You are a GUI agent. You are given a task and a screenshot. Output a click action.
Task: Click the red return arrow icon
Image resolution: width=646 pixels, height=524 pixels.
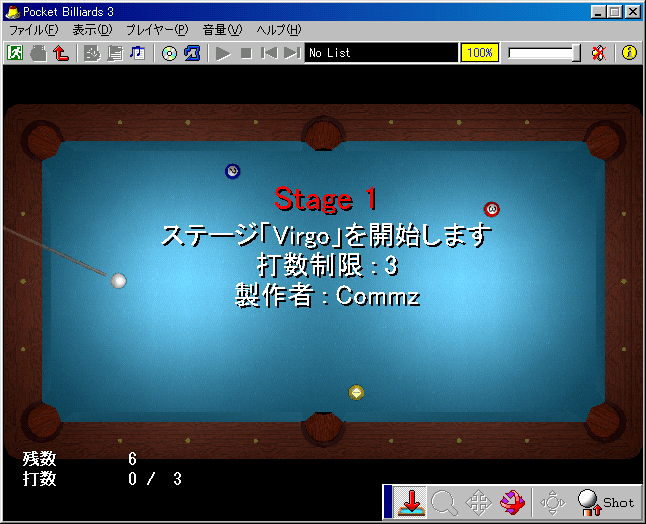pyautogui.click(x=61, y=53)
